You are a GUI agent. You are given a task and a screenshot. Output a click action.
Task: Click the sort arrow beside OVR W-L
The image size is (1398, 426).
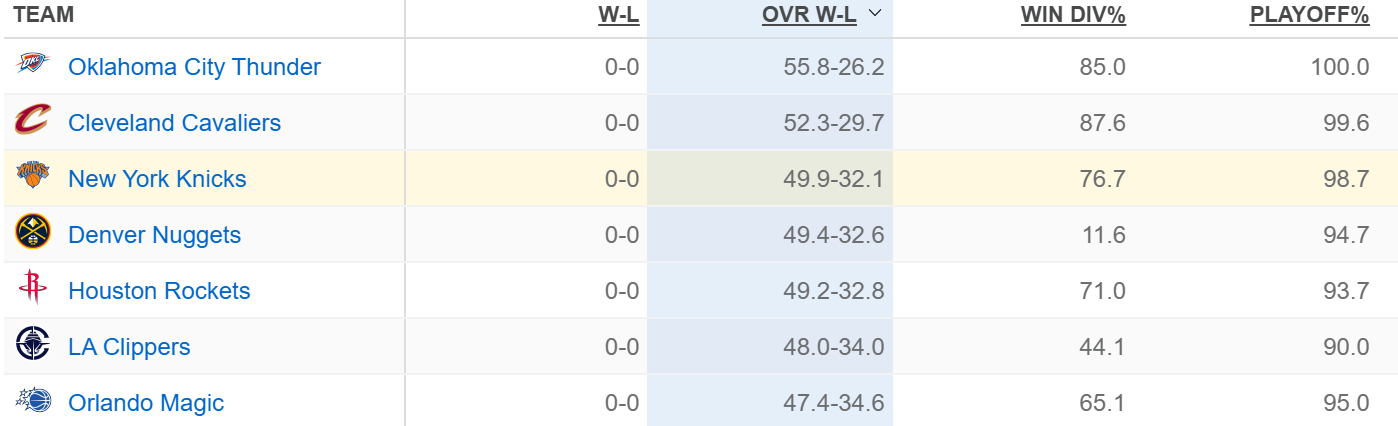pyautogui.click(x=875, y=14)
